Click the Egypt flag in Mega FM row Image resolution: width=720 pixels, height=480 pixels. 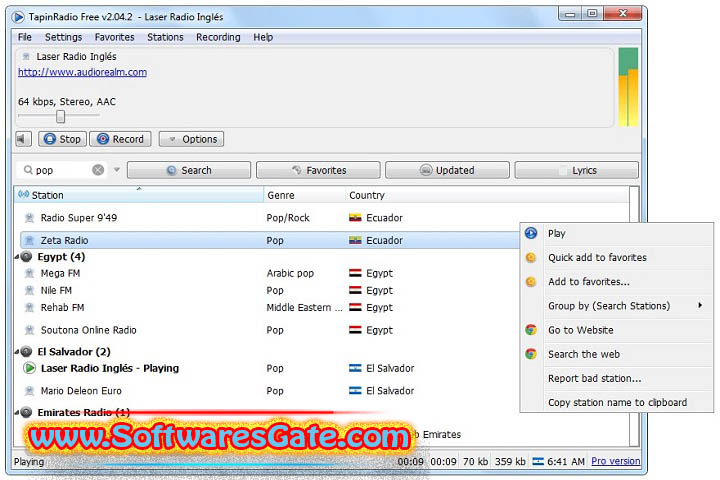pyautogui.click(x=355, y=273)
